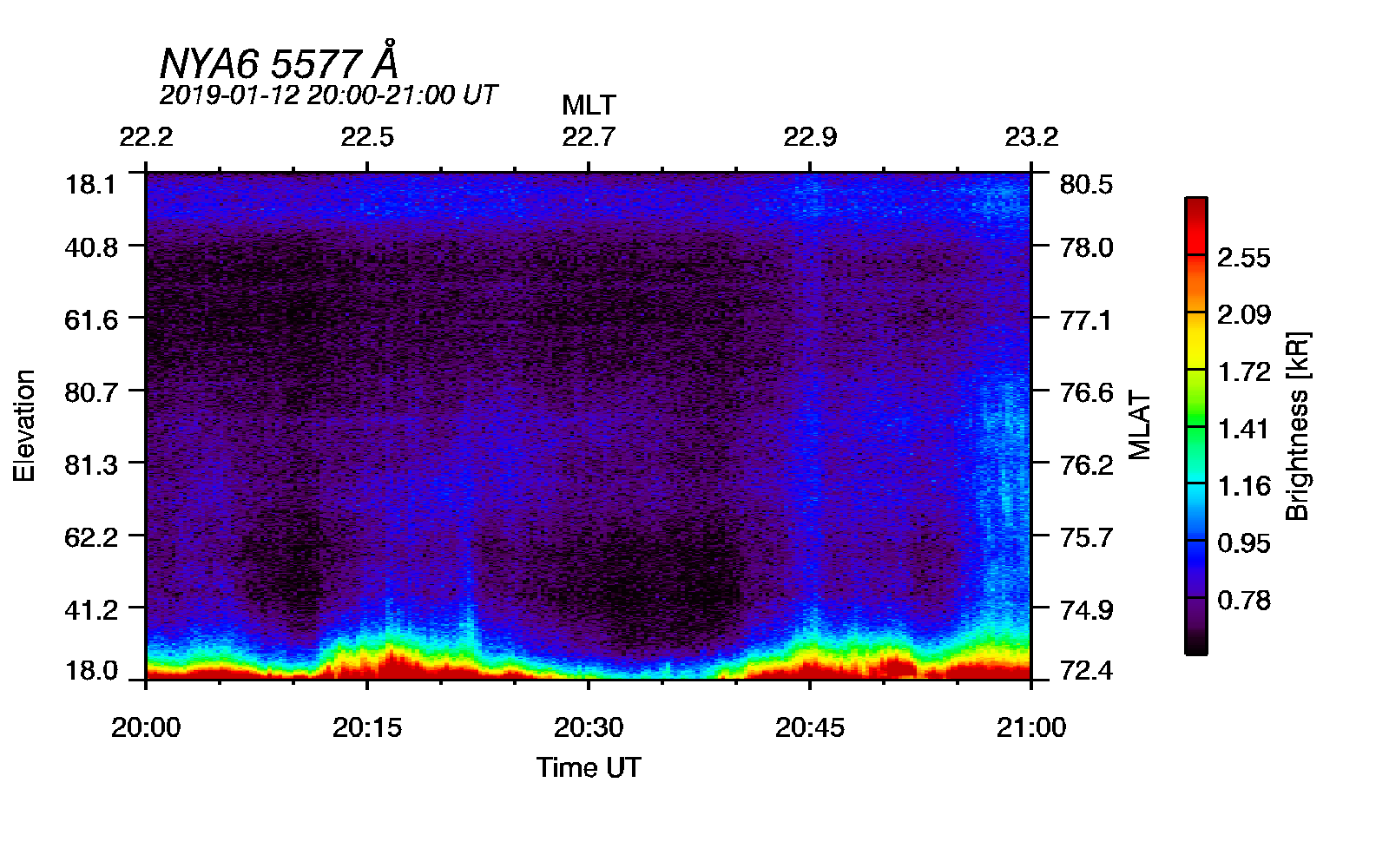
Task: Click colorbar value '0.95'
Action: [x=1244, y=542]
